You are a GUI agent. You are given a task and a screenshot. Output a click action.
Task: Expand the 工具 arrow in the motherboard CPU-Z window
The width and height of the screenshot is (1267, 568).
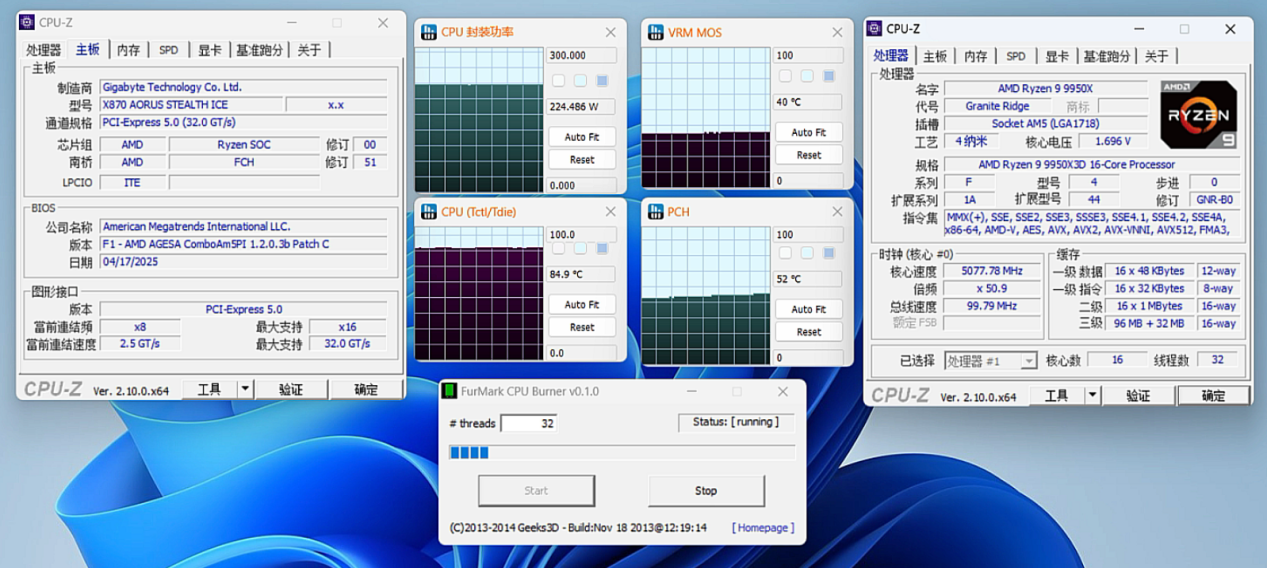point(244,389)
